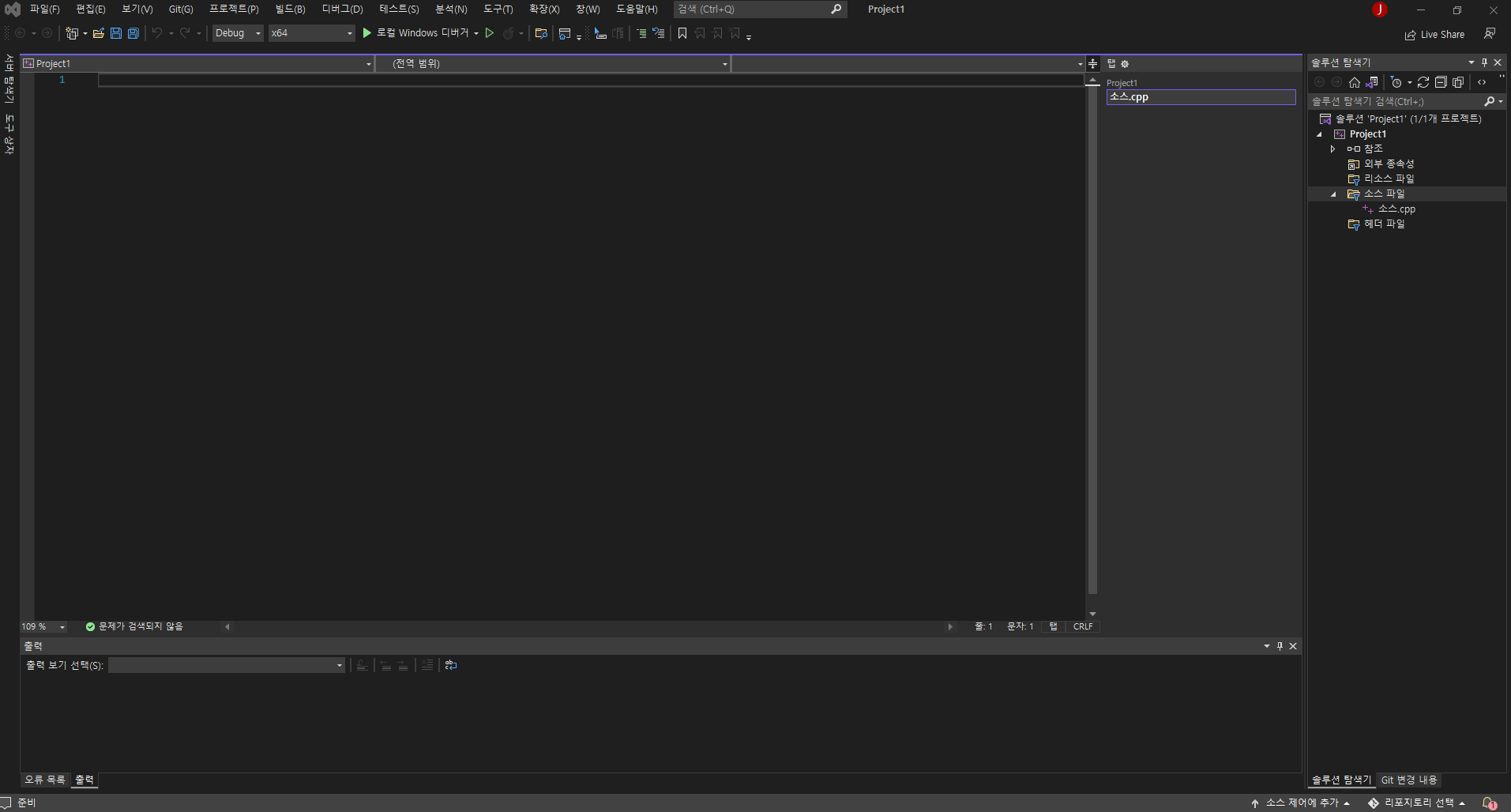Image resolution: width=1511 pixels, height=812 pixels.
Task: Pin the Solution Explorer panel
Action: click(1484, 62)
